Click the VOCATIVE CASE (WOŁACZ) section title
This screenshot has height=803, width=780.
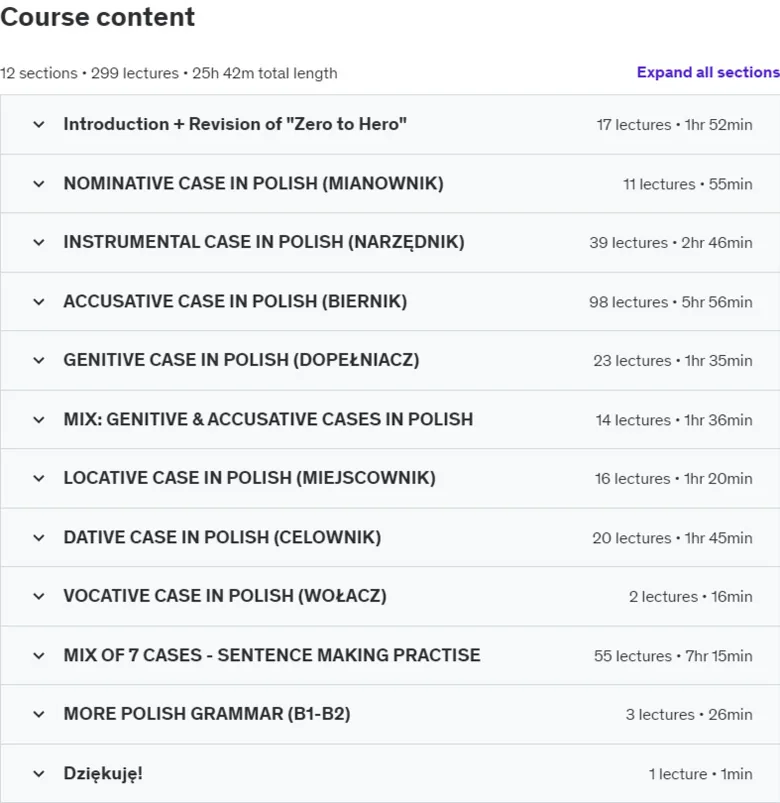pyautogui.click(x=225, y=596)
